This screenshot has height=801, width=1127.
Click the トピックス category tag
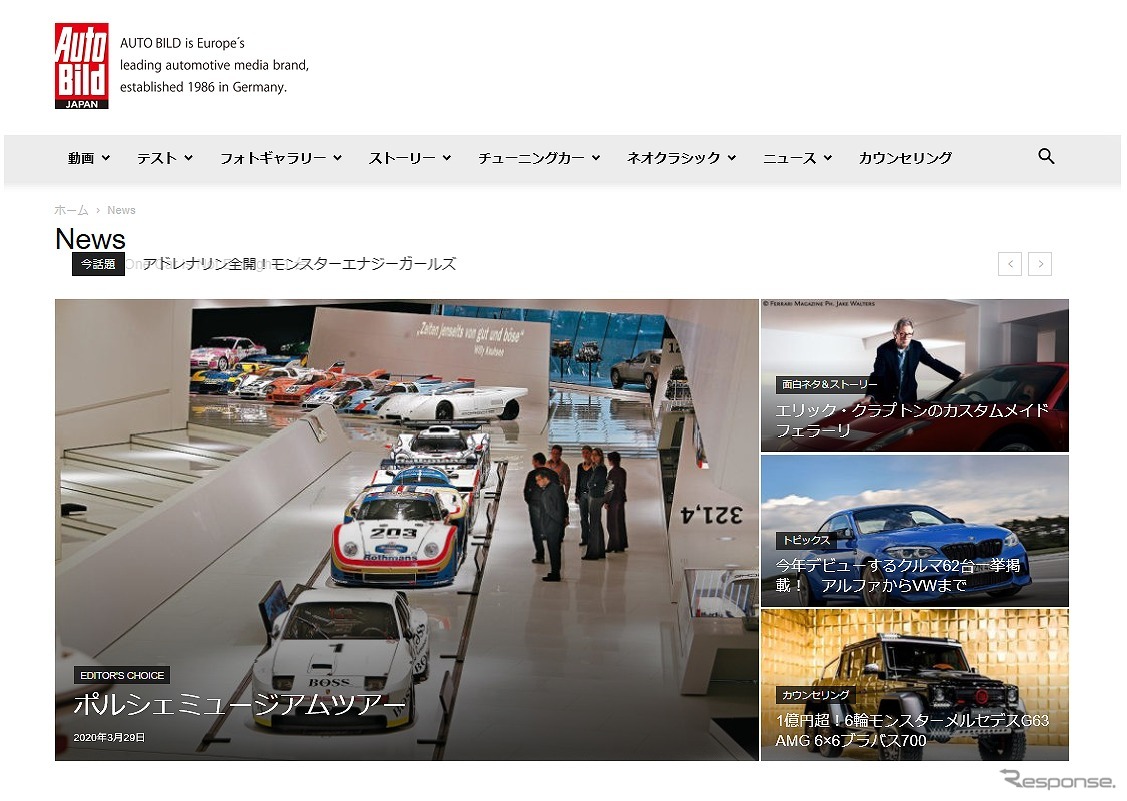point(805,540)
